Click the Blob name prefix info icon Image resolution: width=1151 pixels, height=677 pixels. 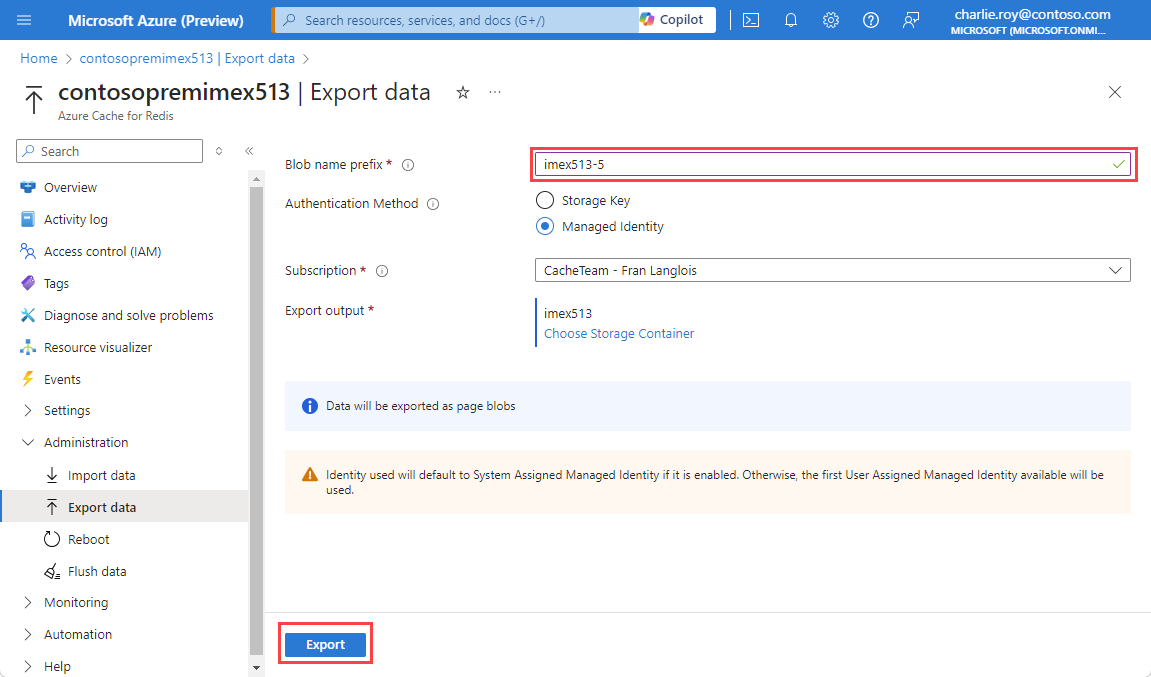(x=408, y=165)
